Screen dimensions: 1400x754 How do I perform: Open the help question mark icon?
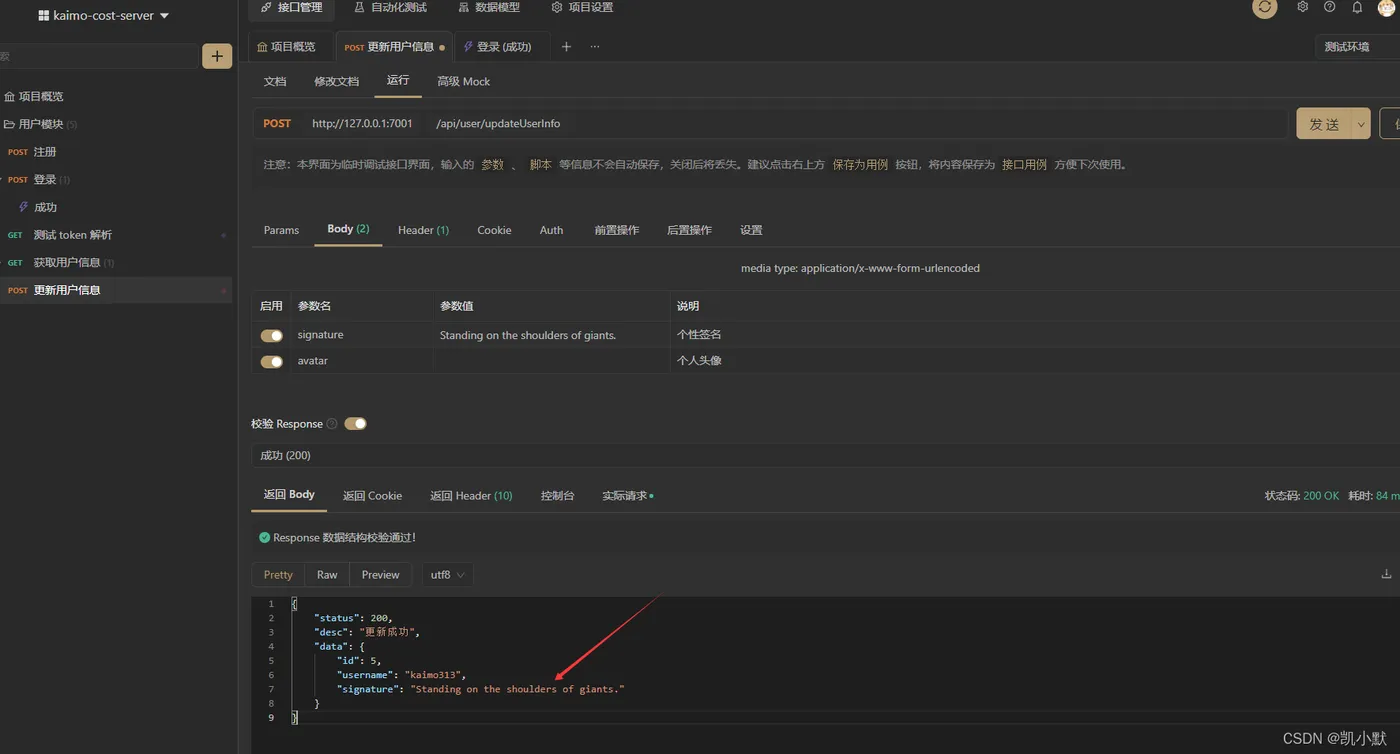point(1329,7)
